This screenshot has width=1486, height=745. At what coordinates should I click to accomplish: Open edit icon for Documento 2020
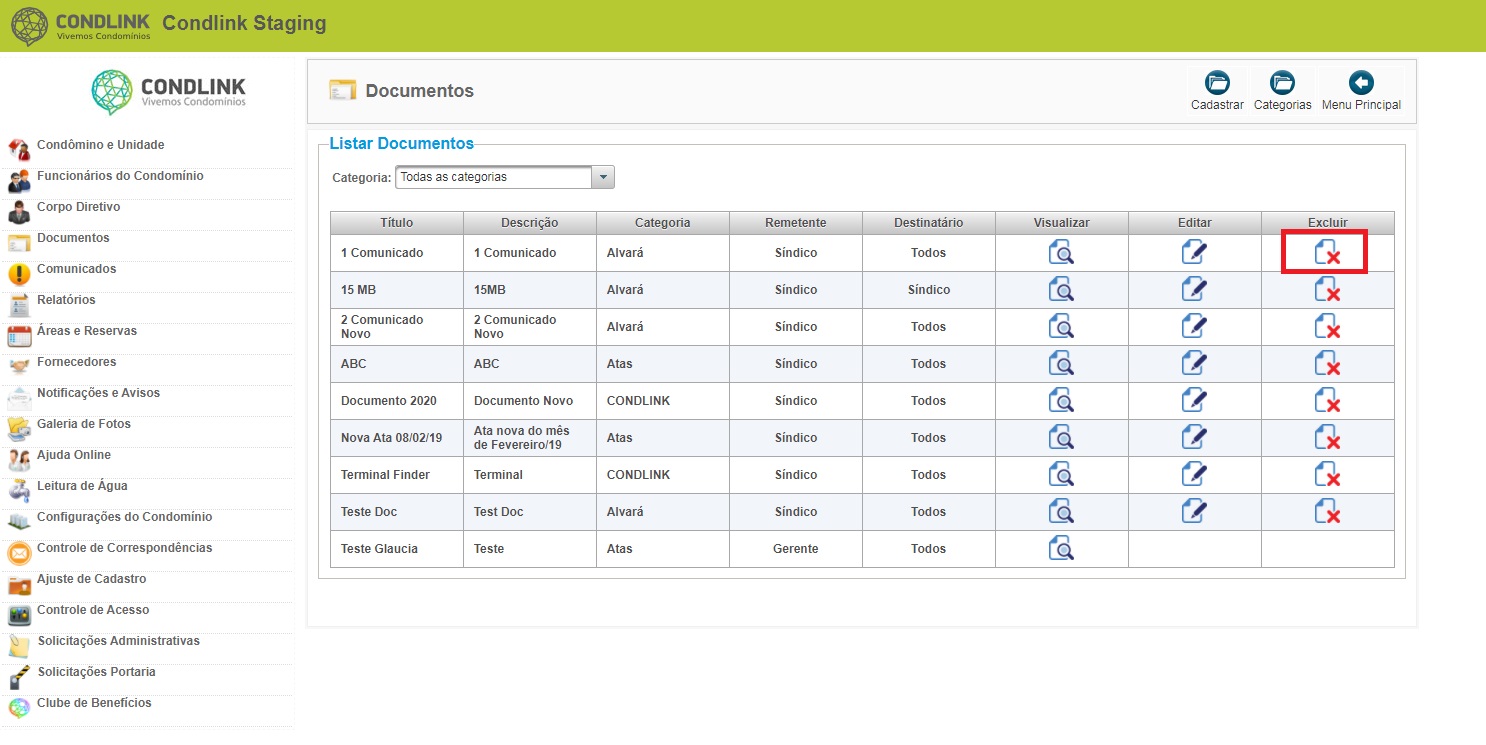pyautogui.click(x=1194, y=400)
